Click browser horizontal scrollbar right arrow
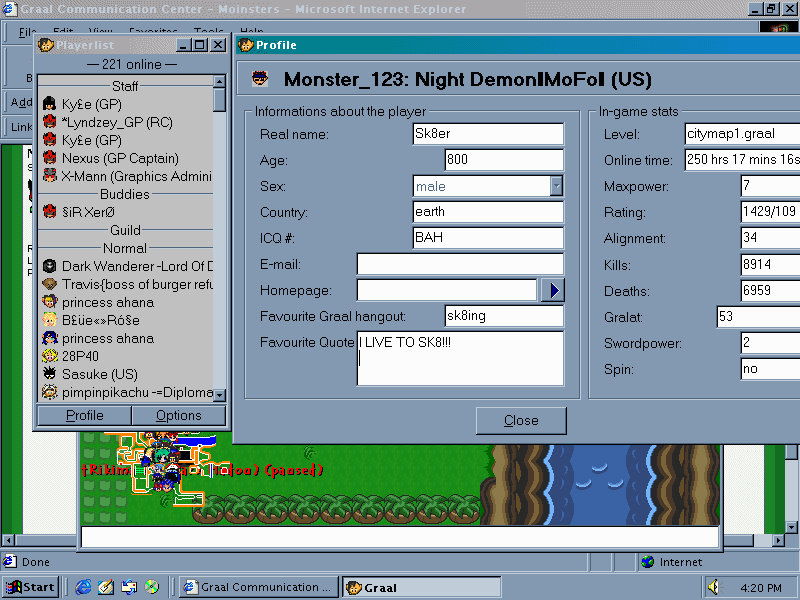The width and height of the screenshot is (800, 600). 778,540
